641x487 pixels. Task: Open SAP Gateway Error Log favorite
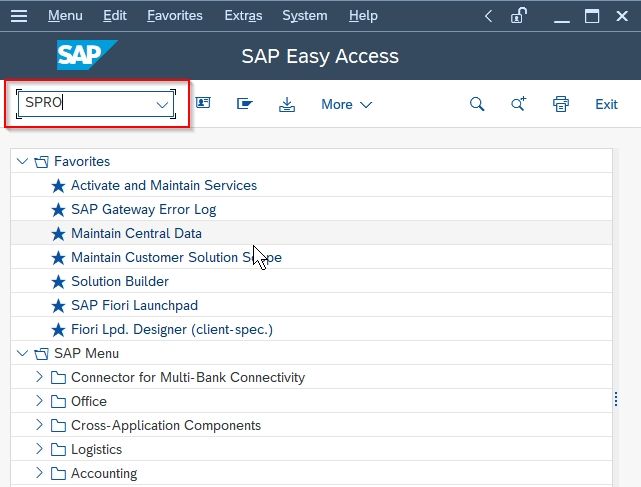tap(143, 209)
